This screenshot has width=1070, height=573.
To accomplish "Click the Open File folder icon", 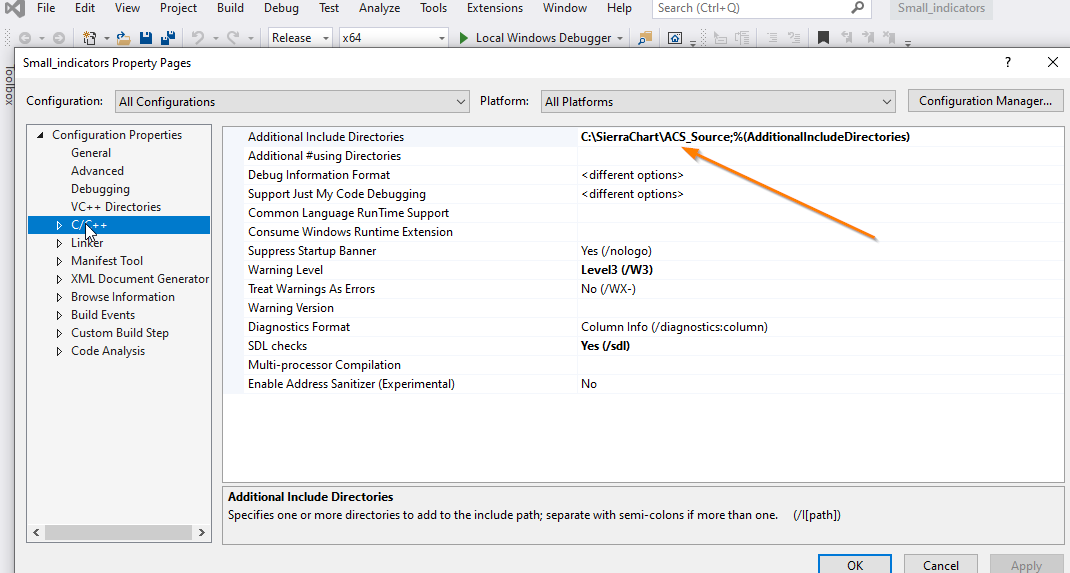I will [x=124, y=38].
